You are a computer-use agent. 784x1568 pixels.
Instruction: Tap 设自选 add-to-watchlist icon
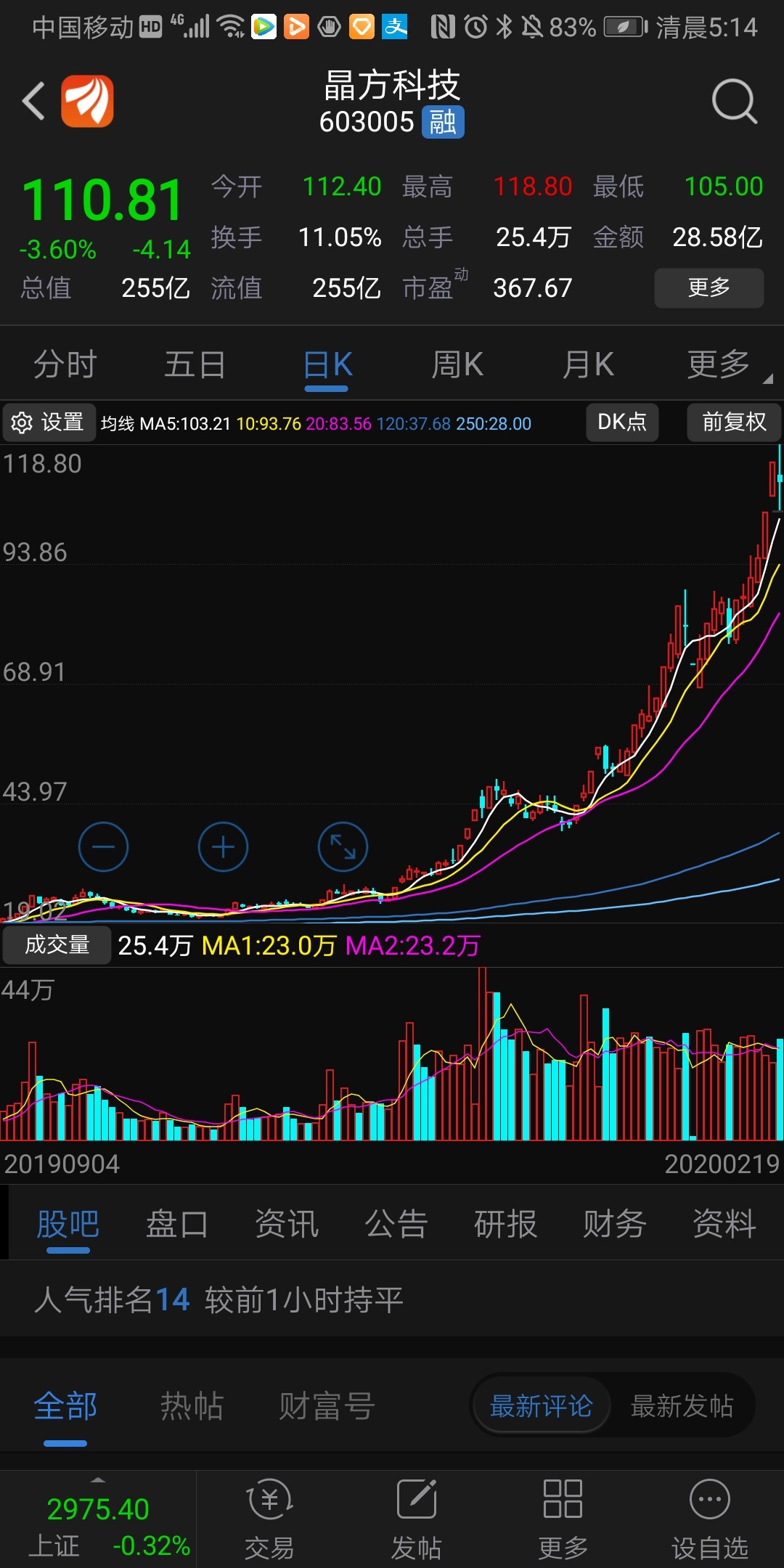pyautogui.click(x=709, y=1519)
